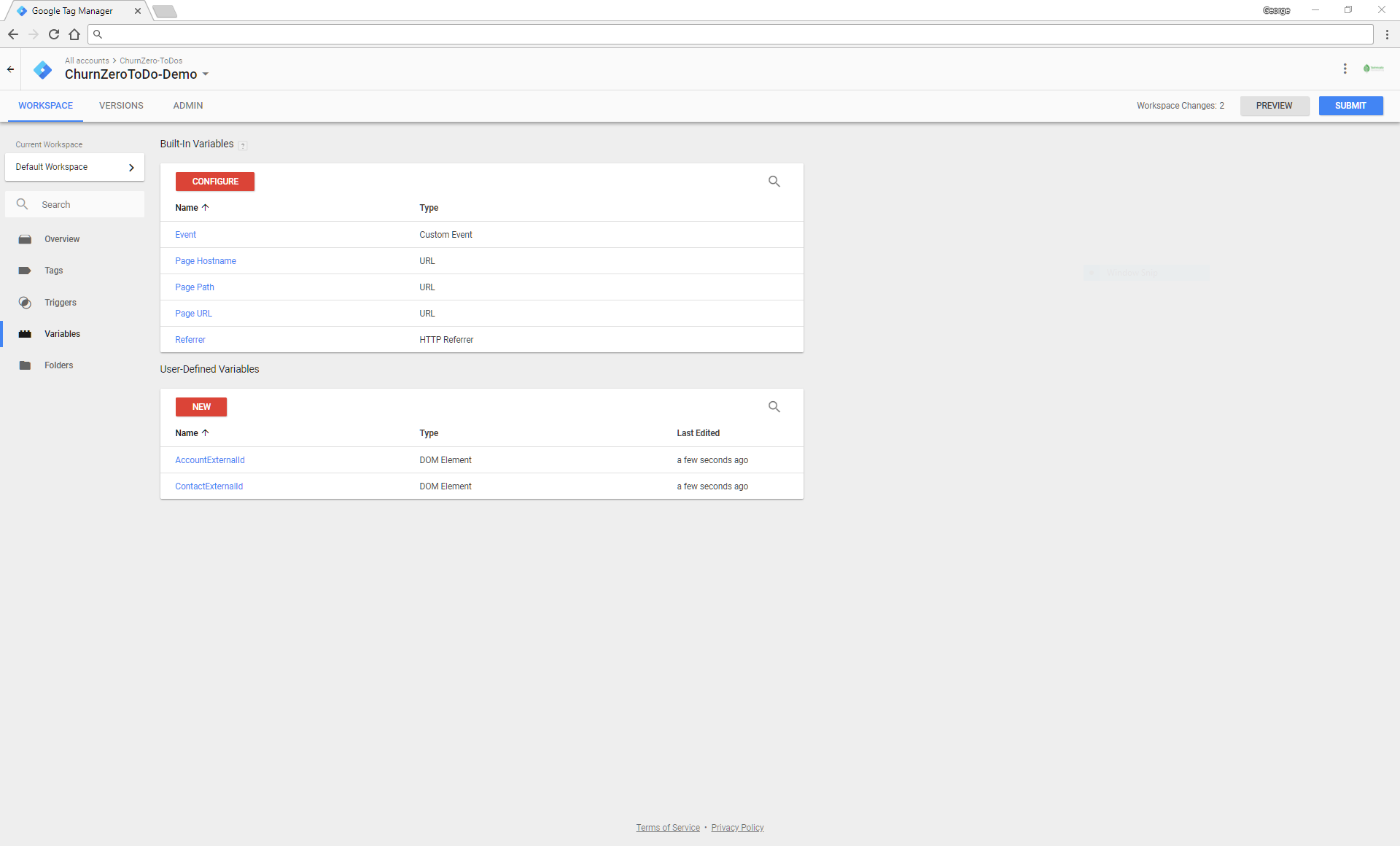1400x846 pixels.
Task: Search built-in variables with magnifier icon
Action: (x=774, y=182)
